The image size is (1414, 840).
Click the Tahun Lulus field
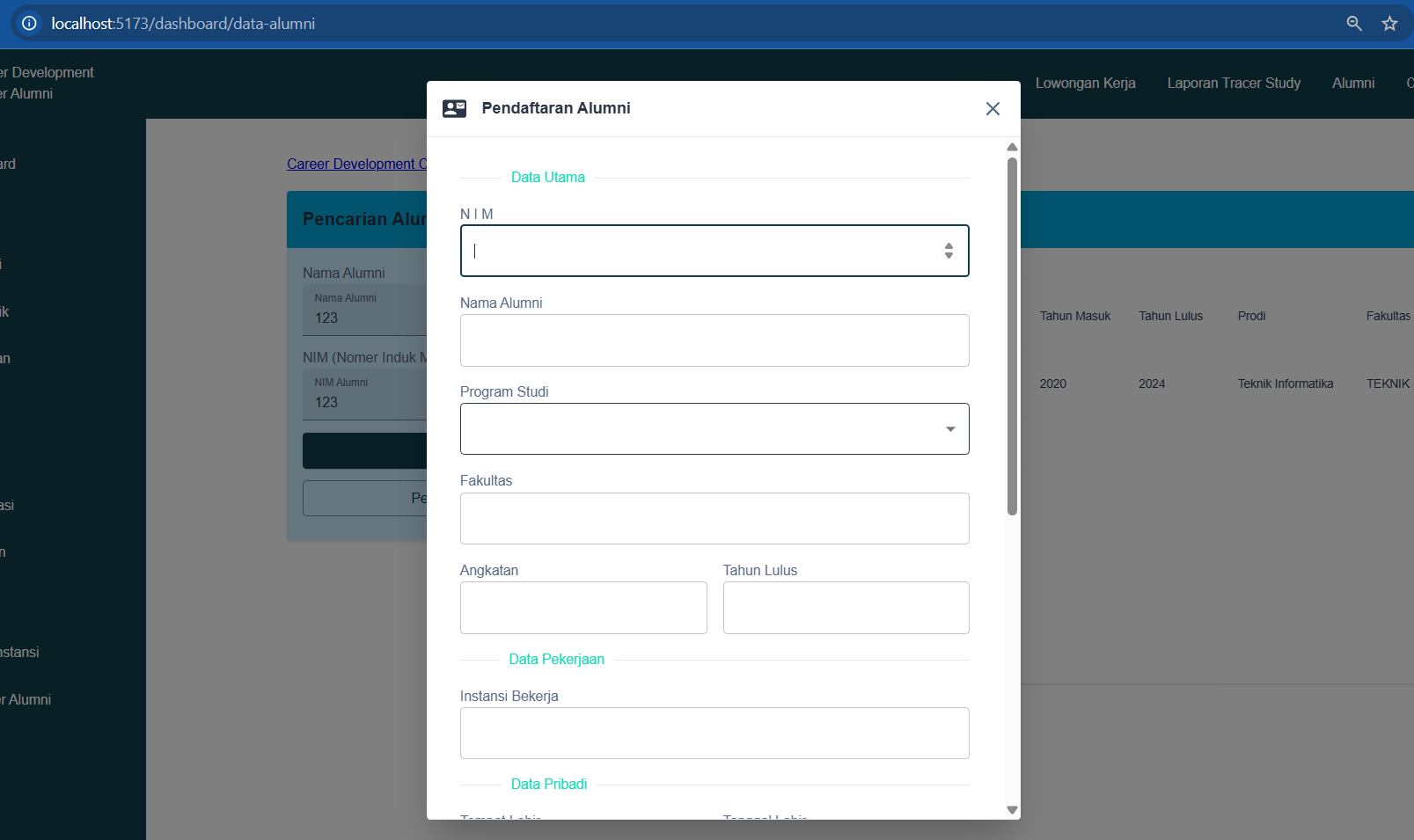(846, 608)
